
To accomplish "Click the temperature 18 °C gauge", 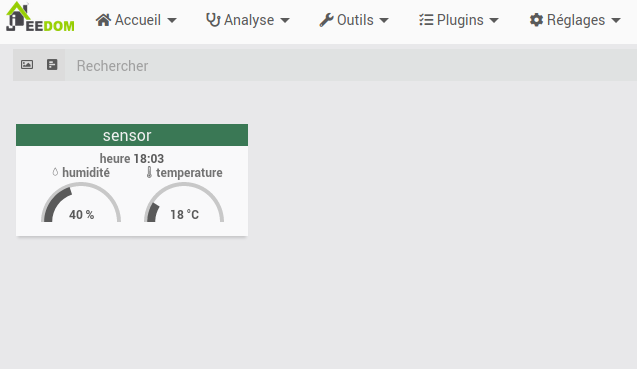I will pos(184,202).
